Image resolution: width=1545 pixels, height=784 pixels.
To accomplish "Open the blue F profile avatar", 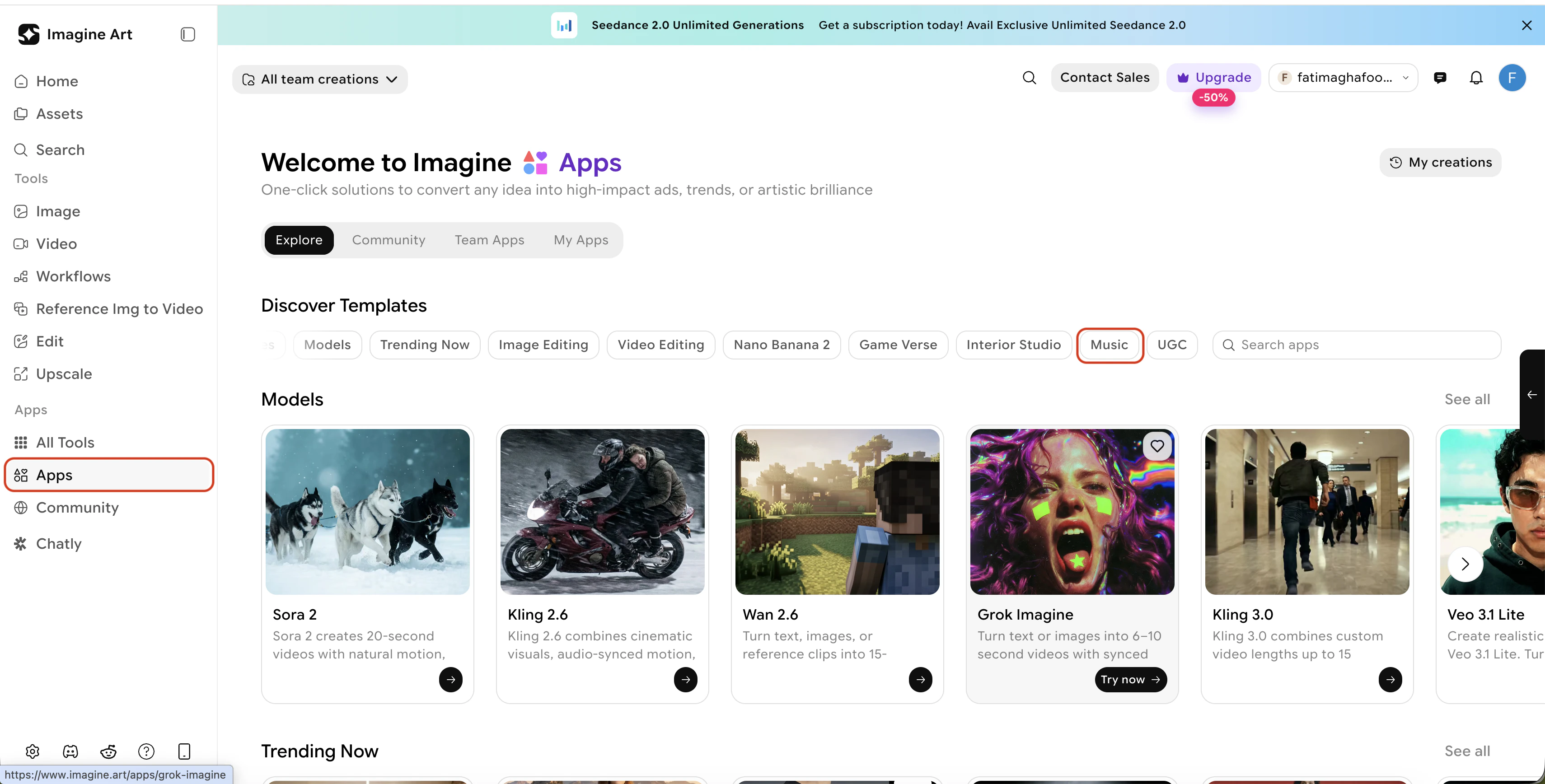I will pos(1512,77).
